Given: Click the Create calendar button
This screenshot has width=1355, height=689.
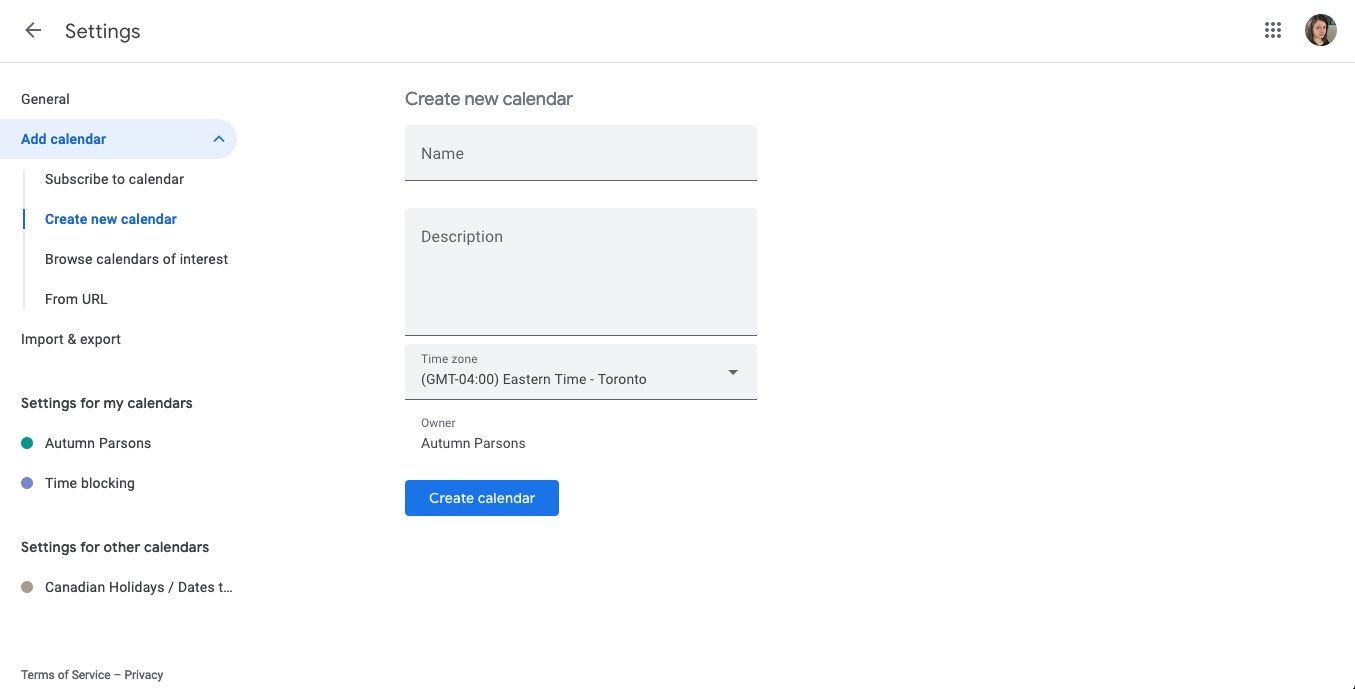Looking at the screenshot, I should pos(481,497).
